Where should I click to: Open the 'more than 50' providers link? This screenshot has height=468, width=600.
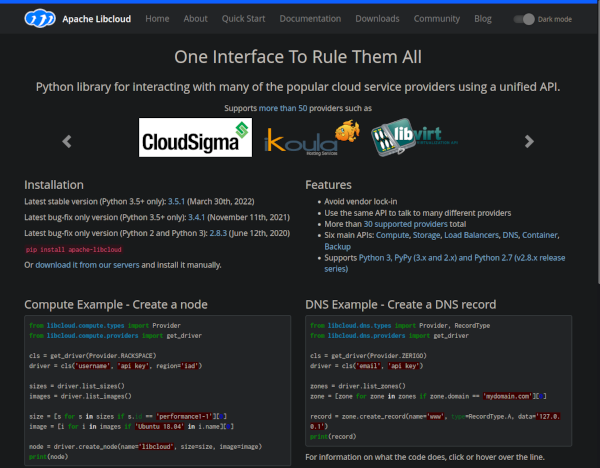click(x=283, y=108)
